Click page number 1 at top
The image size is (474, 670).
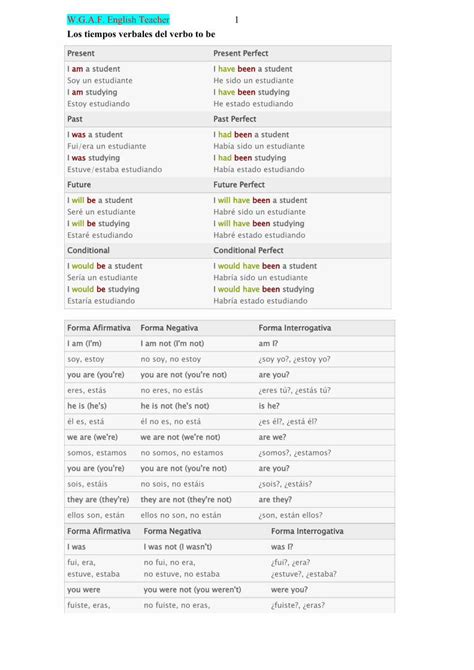236,20
